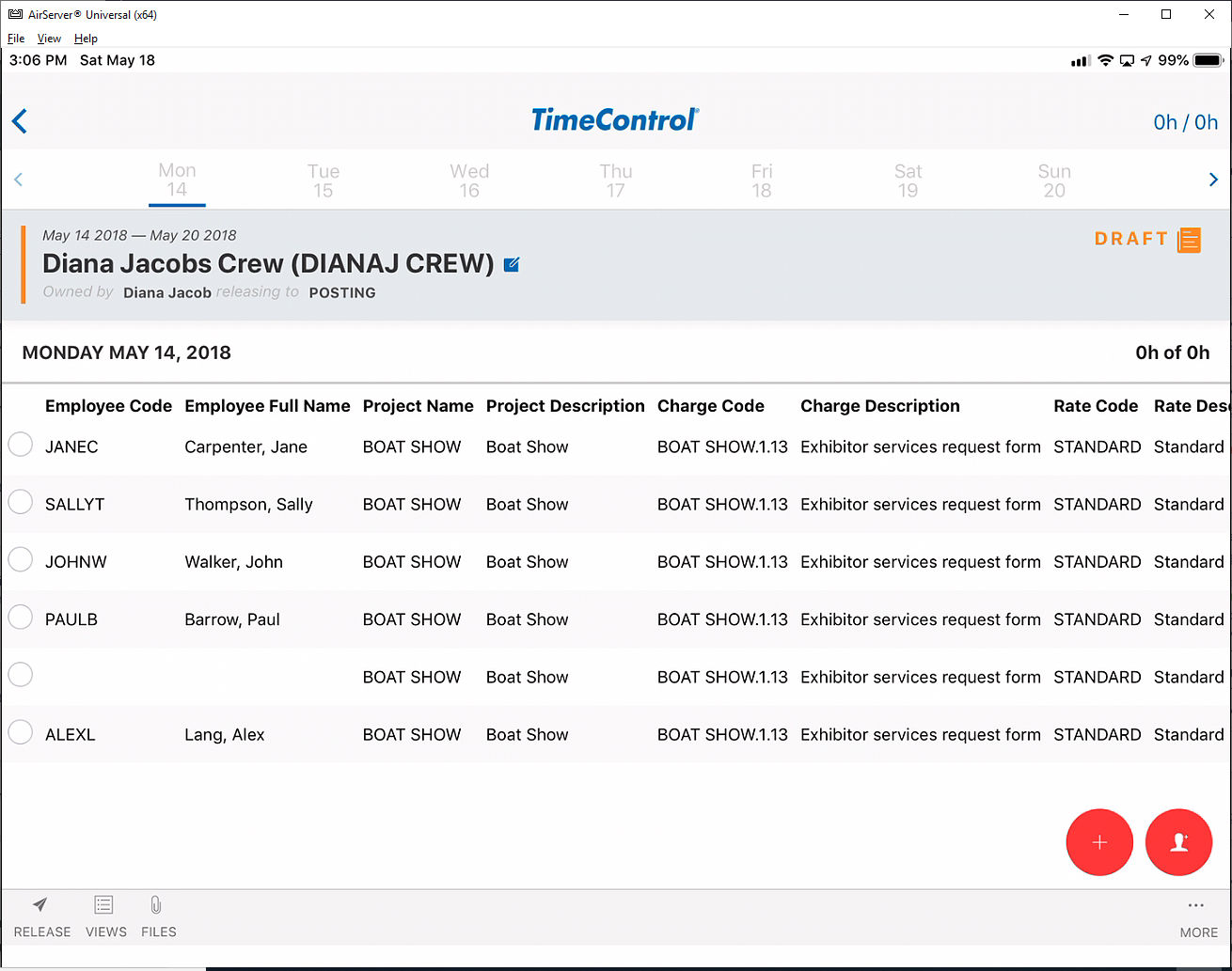Tap the STANDARD rate code in ALEXL row
This screenshot has height=971, width=1232.
[x=1098, y=734]
